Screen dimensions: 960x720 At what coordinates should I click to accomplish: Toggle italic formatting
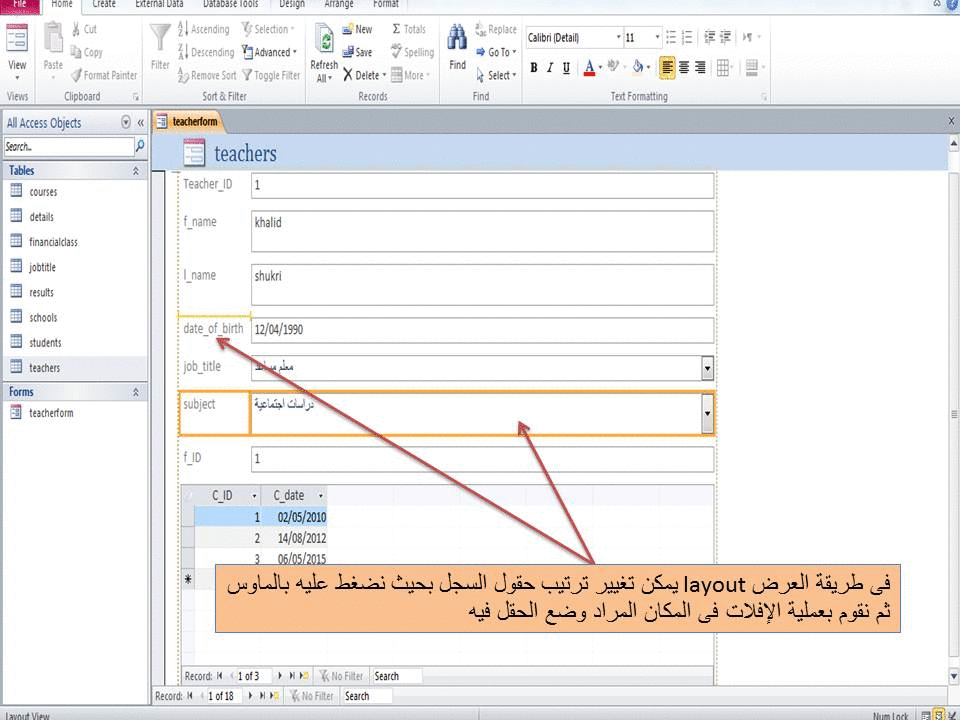click(549, 68)
